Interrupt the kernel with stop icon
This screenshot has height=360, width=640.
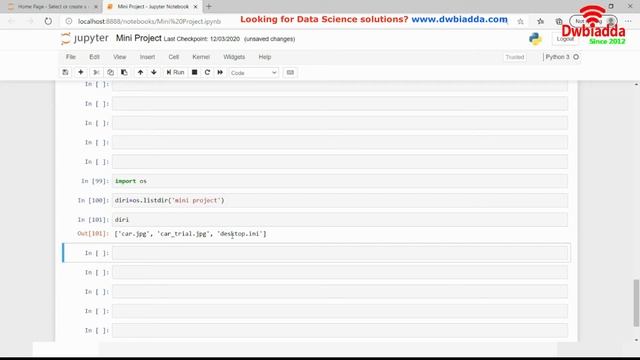point(194,72)
